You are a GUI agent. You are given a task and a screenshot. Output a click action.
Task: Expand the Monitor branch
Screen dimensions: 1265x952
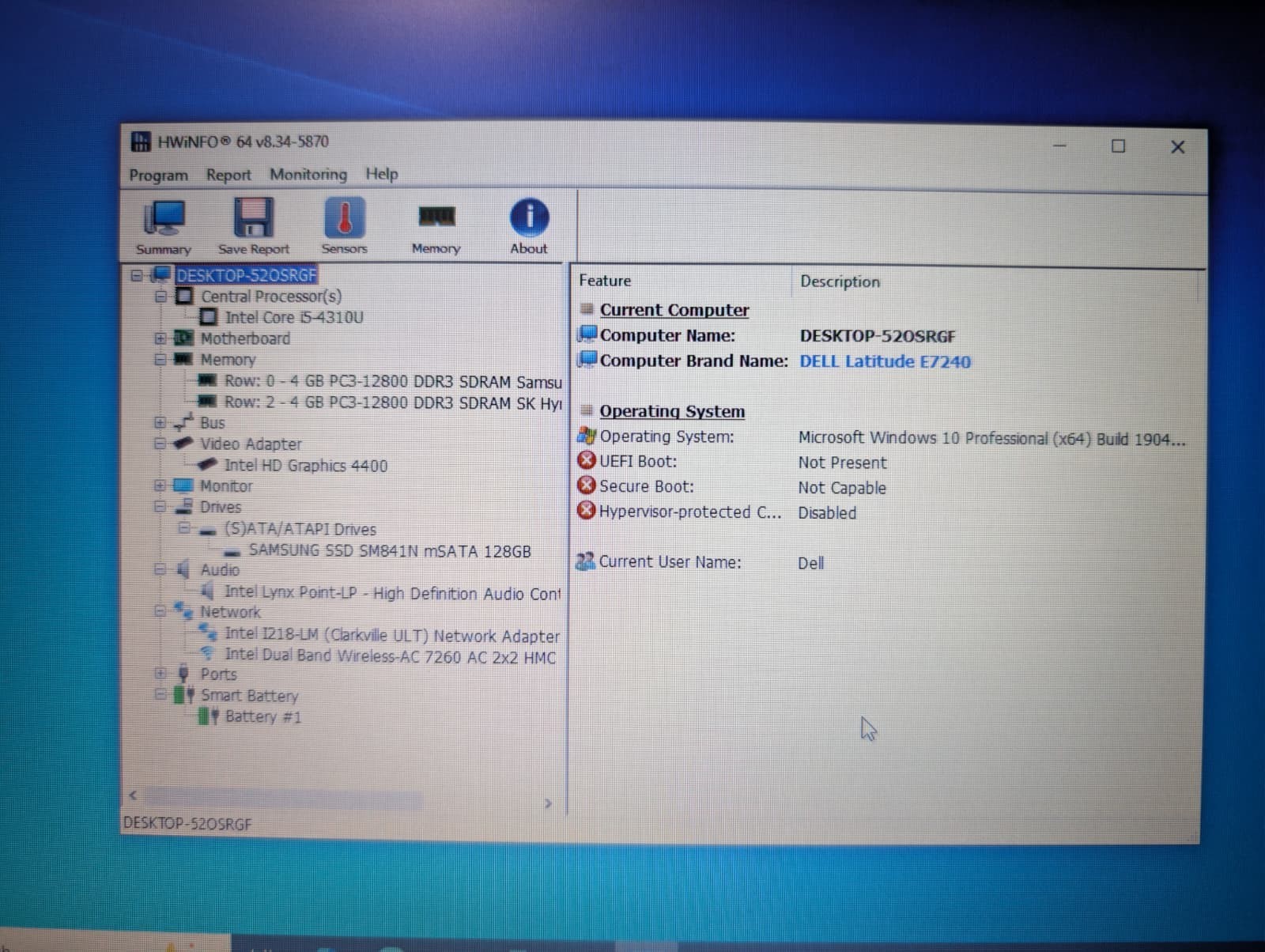pyautogui.click(x=160, y=485)
